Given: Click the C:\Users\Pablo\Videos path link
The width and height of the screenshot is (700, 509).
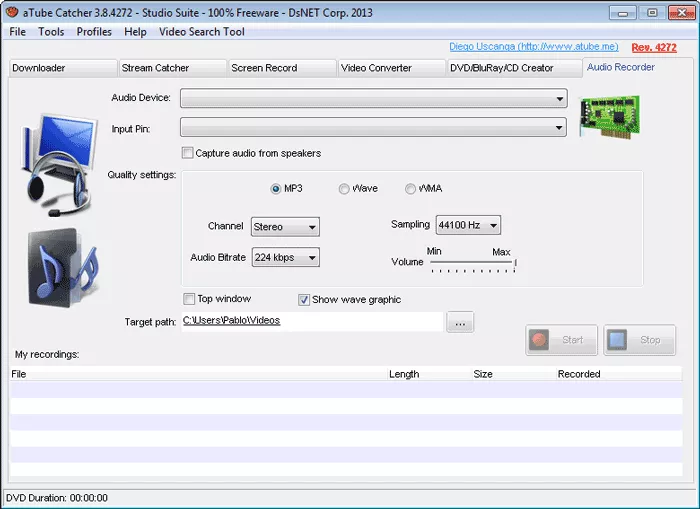Looking at the screenshot, I should point(231,320).
